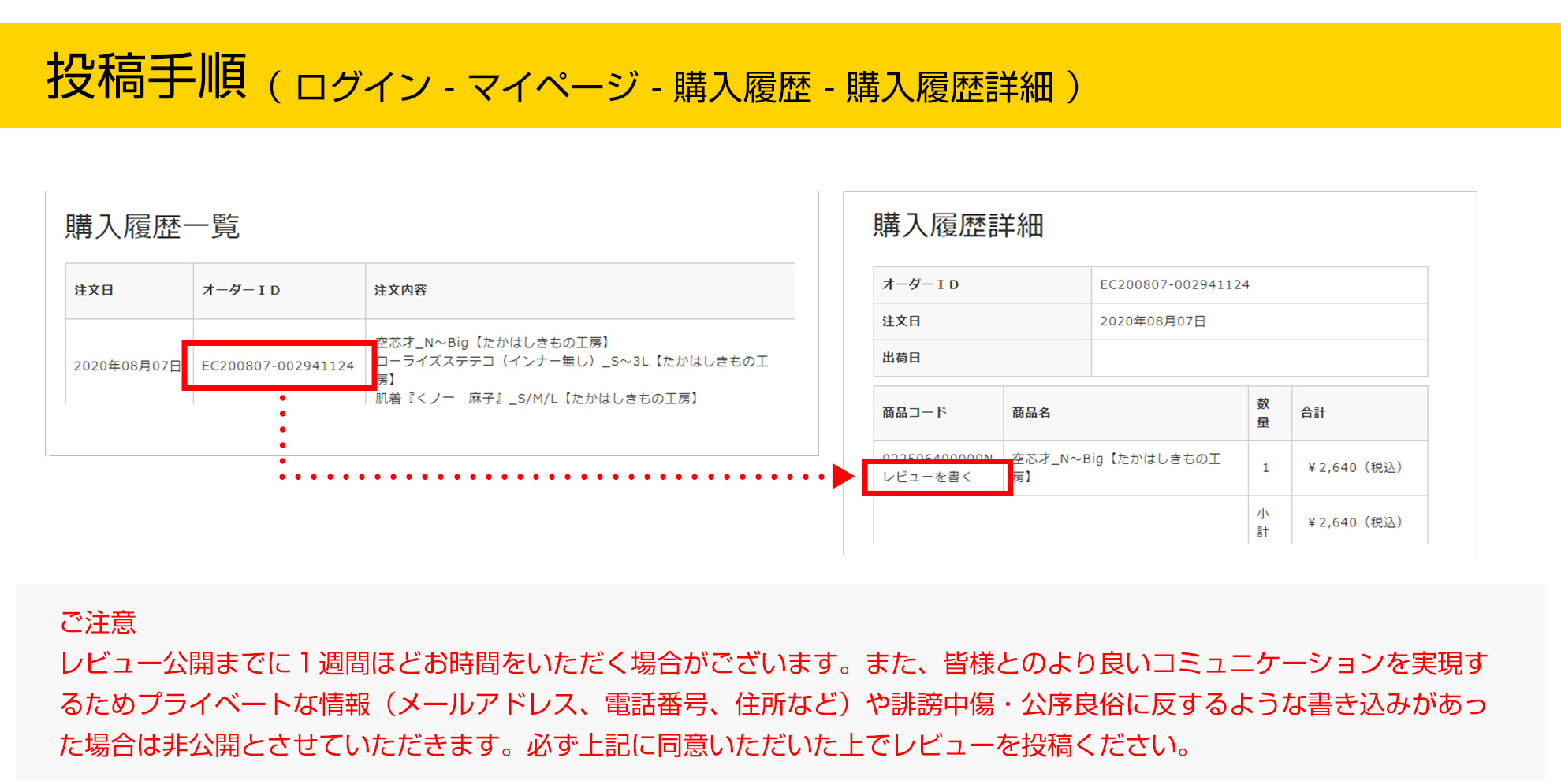Click the 商品コード column header
The height and width of the screenshot is (784, 1561).
[x=914, y=412]
